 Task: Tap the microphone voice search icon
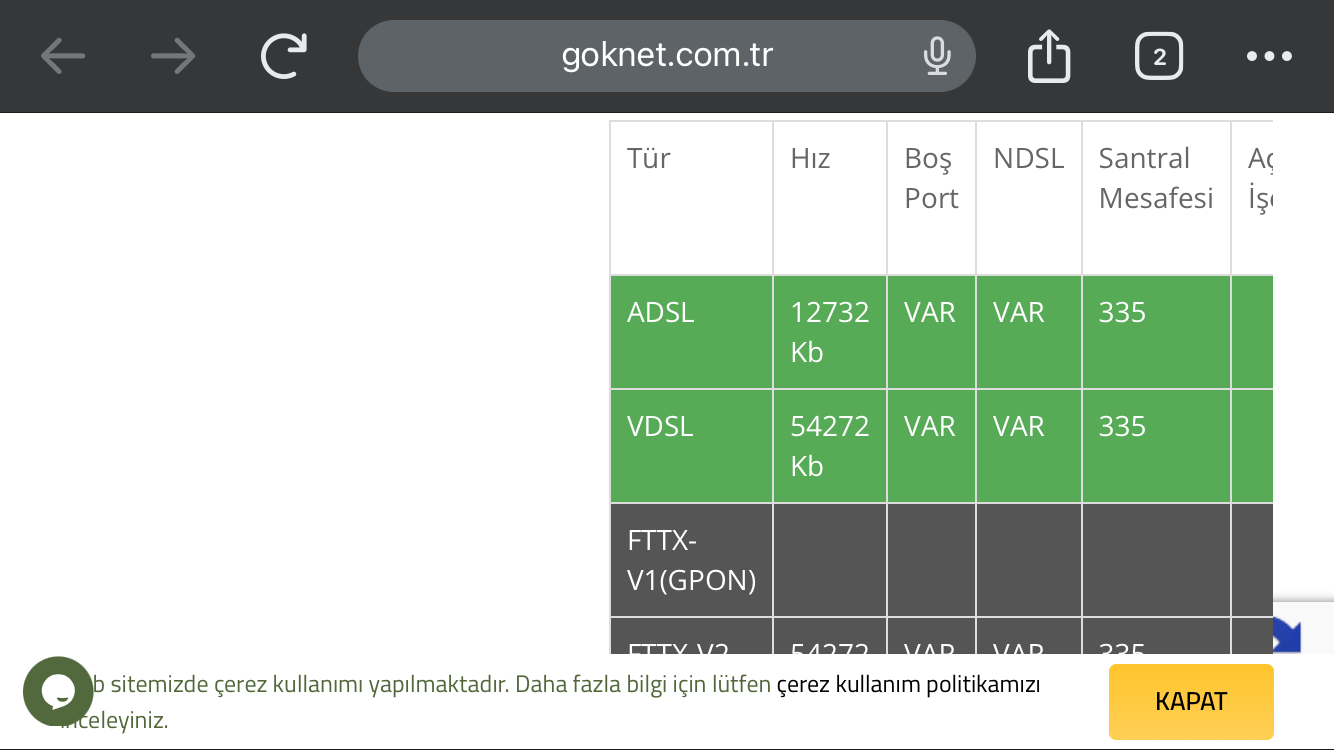coord(937,56)
